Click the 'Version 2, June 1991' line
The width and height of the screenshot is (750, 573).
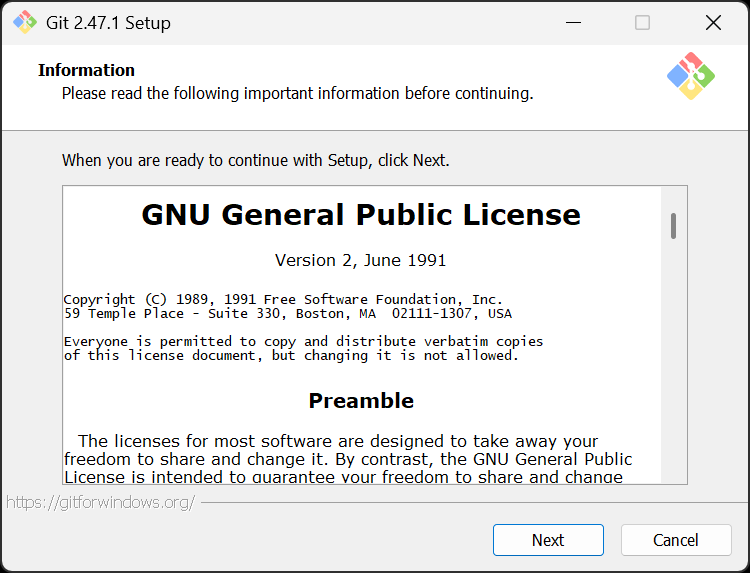(x=360, y=260)
